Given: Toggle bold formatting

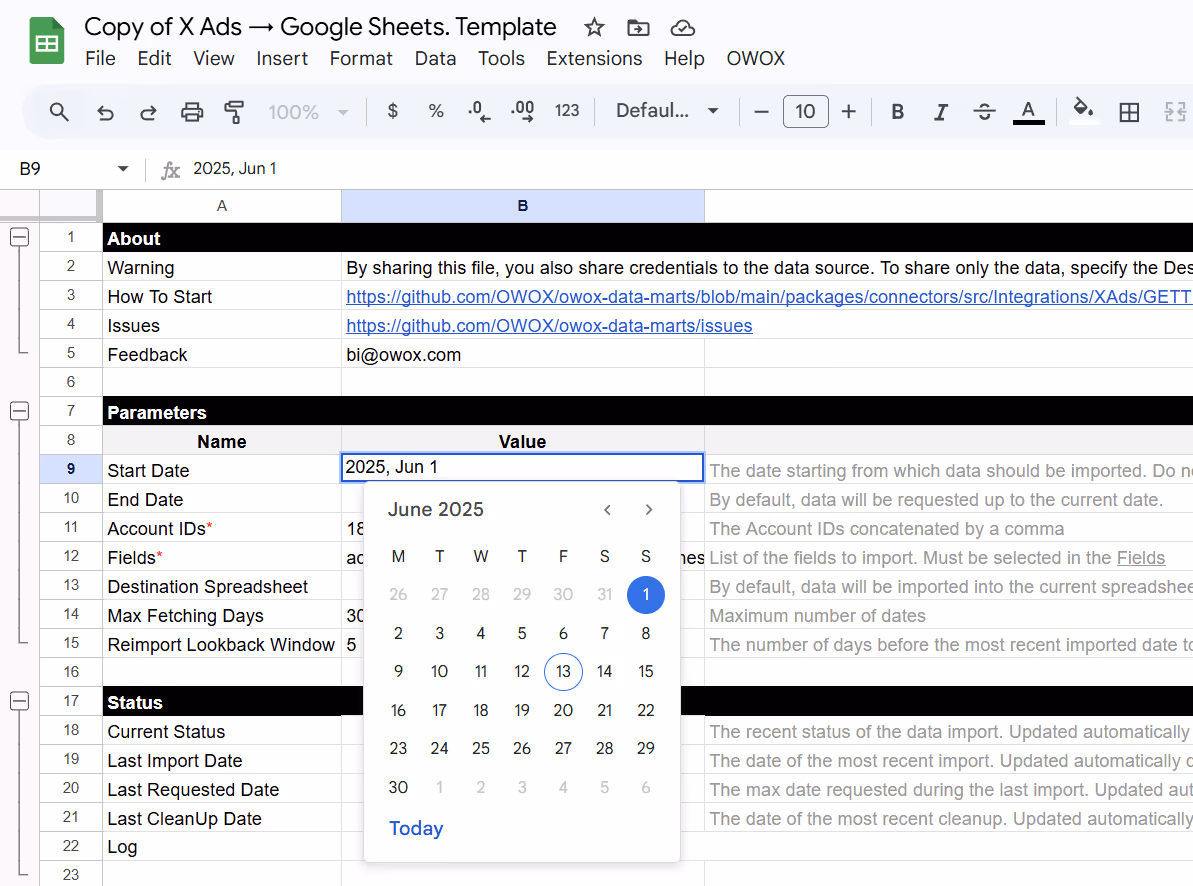Looking at the screenshot, I should coord(896,111).
